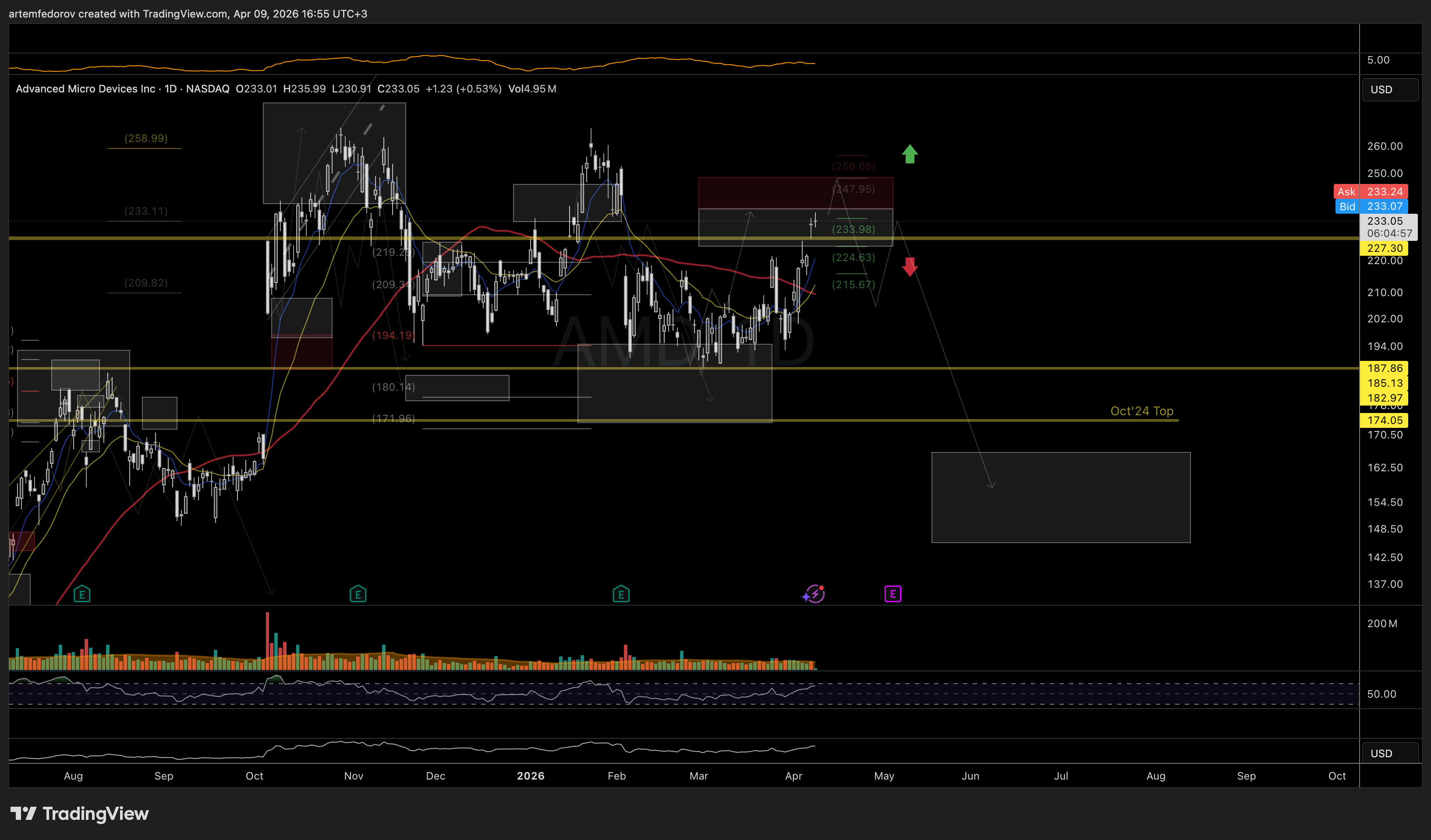
Task: Open the August earnings marker icon
Action: [x=82, y=594]
